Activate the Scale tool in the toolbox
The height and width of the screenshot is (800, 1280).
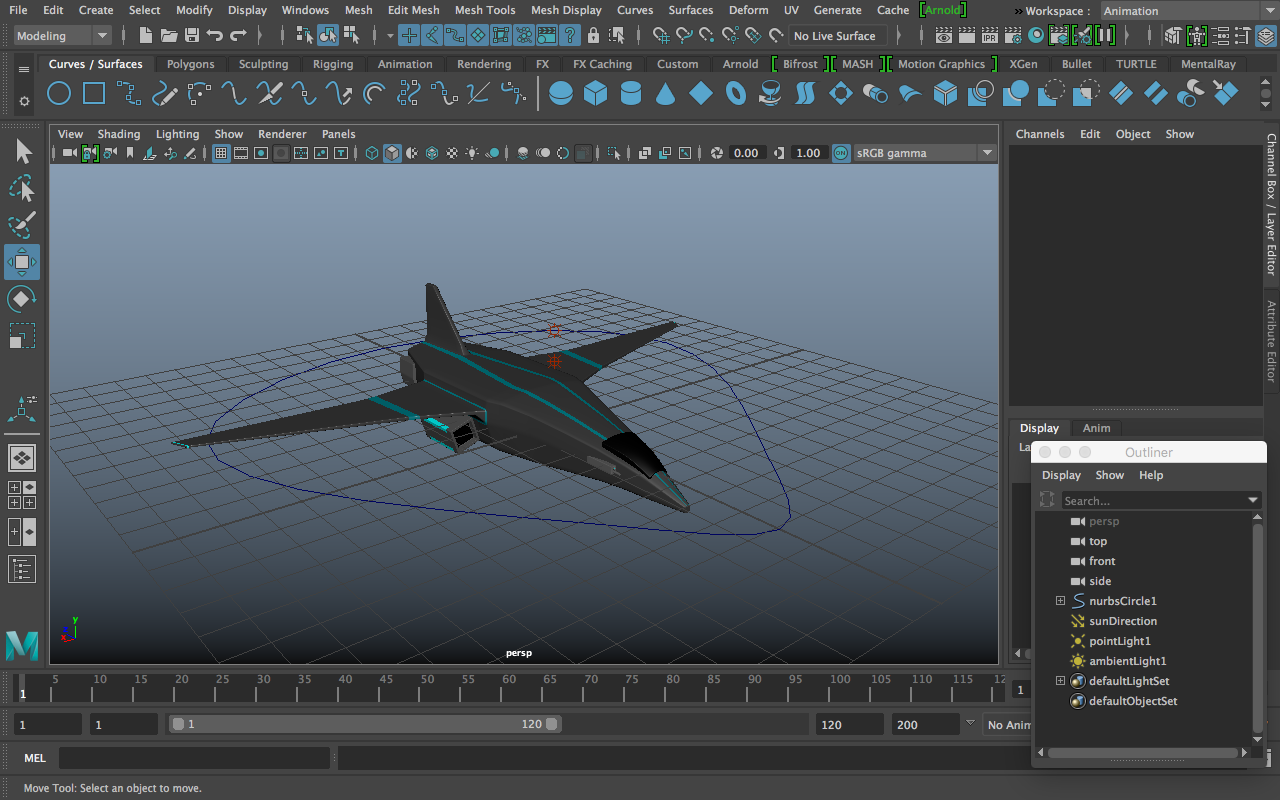coord(22,335)
